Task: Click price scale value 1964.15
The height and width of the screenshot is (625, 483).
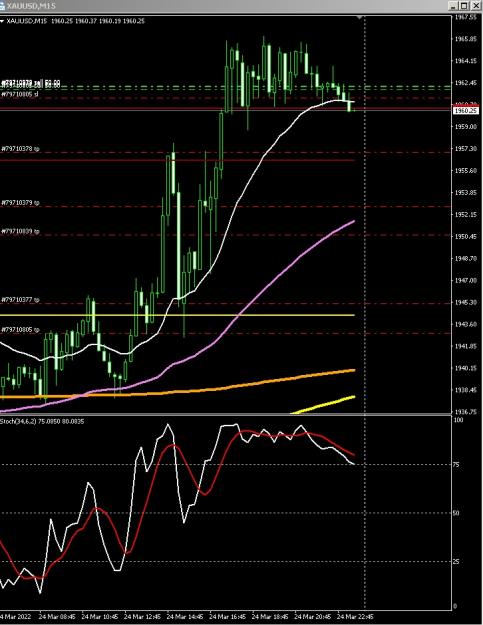Action: pyautogui.click(x=465, y=61)
